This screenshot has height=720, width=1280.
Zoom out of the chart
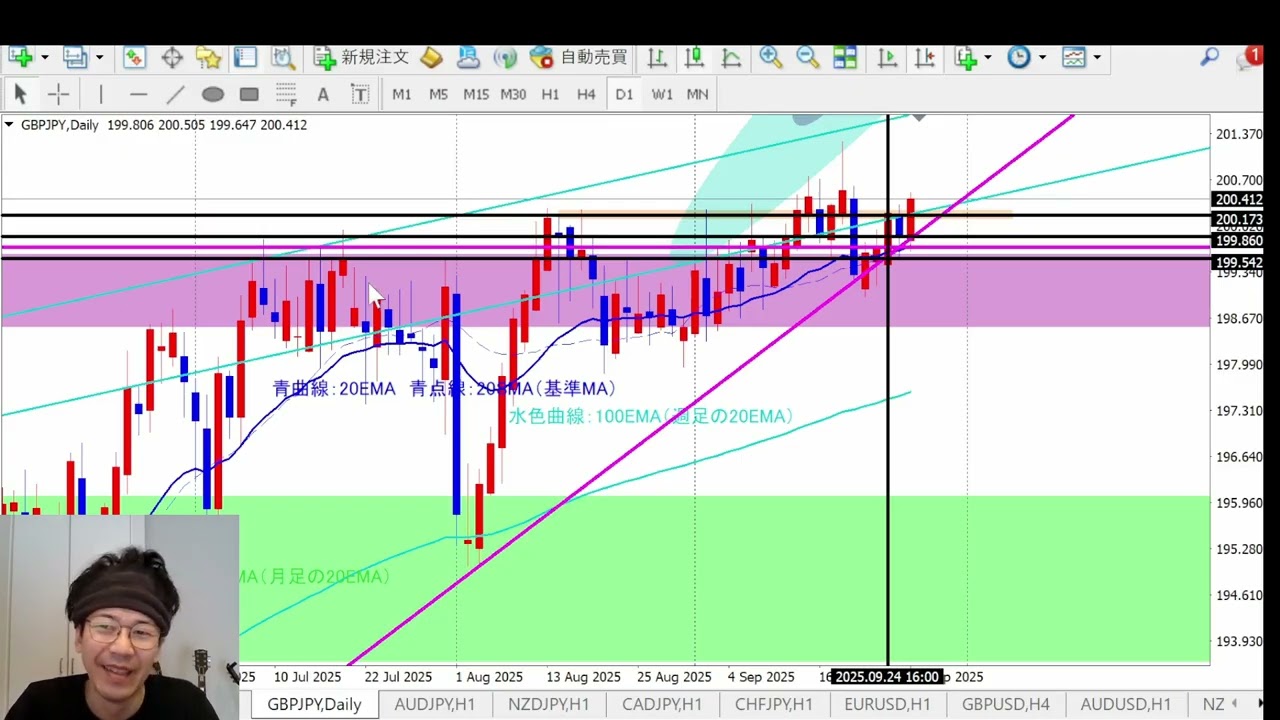click(808, 57)
